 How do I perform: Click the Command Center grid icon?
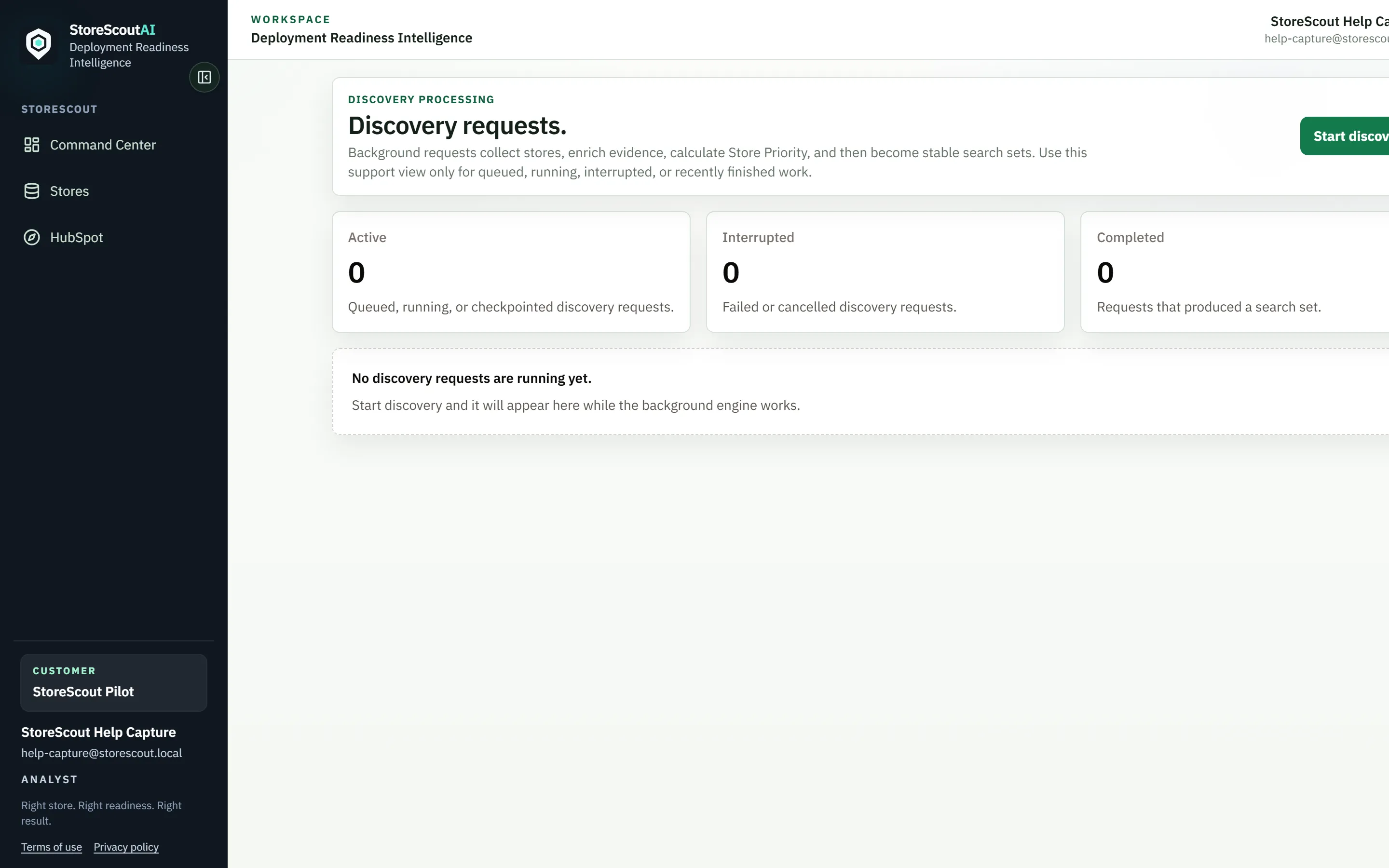tap(31, 145)
